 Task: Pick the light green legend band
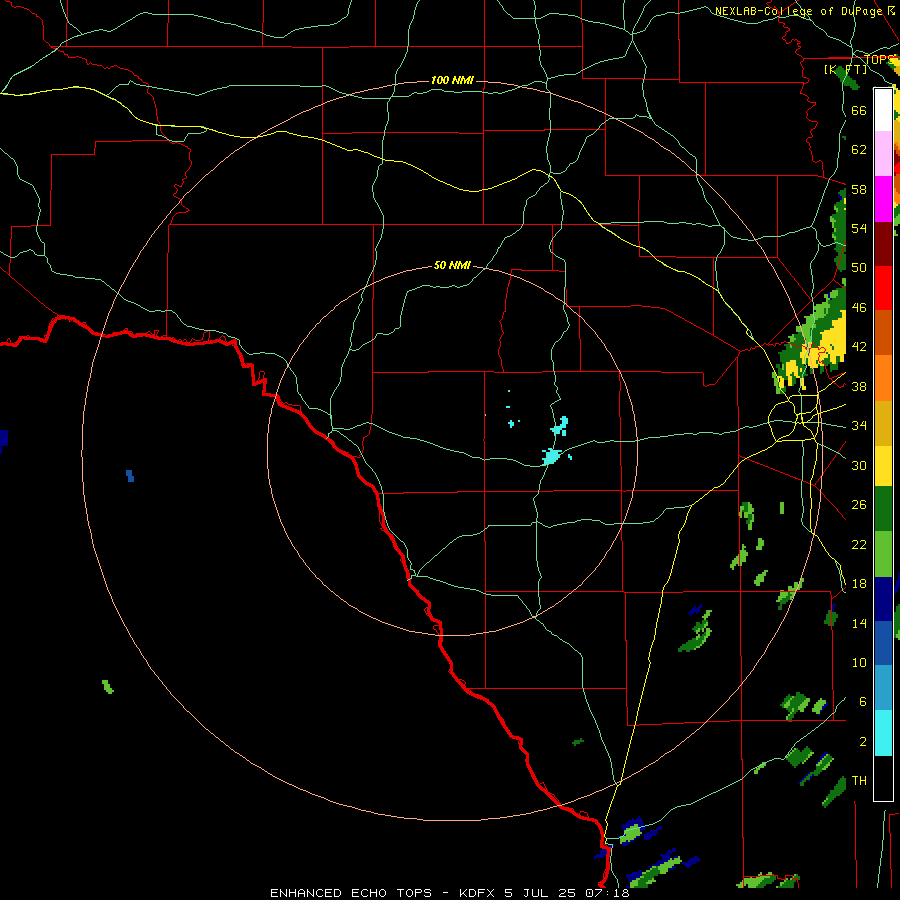tap(883, 554)
